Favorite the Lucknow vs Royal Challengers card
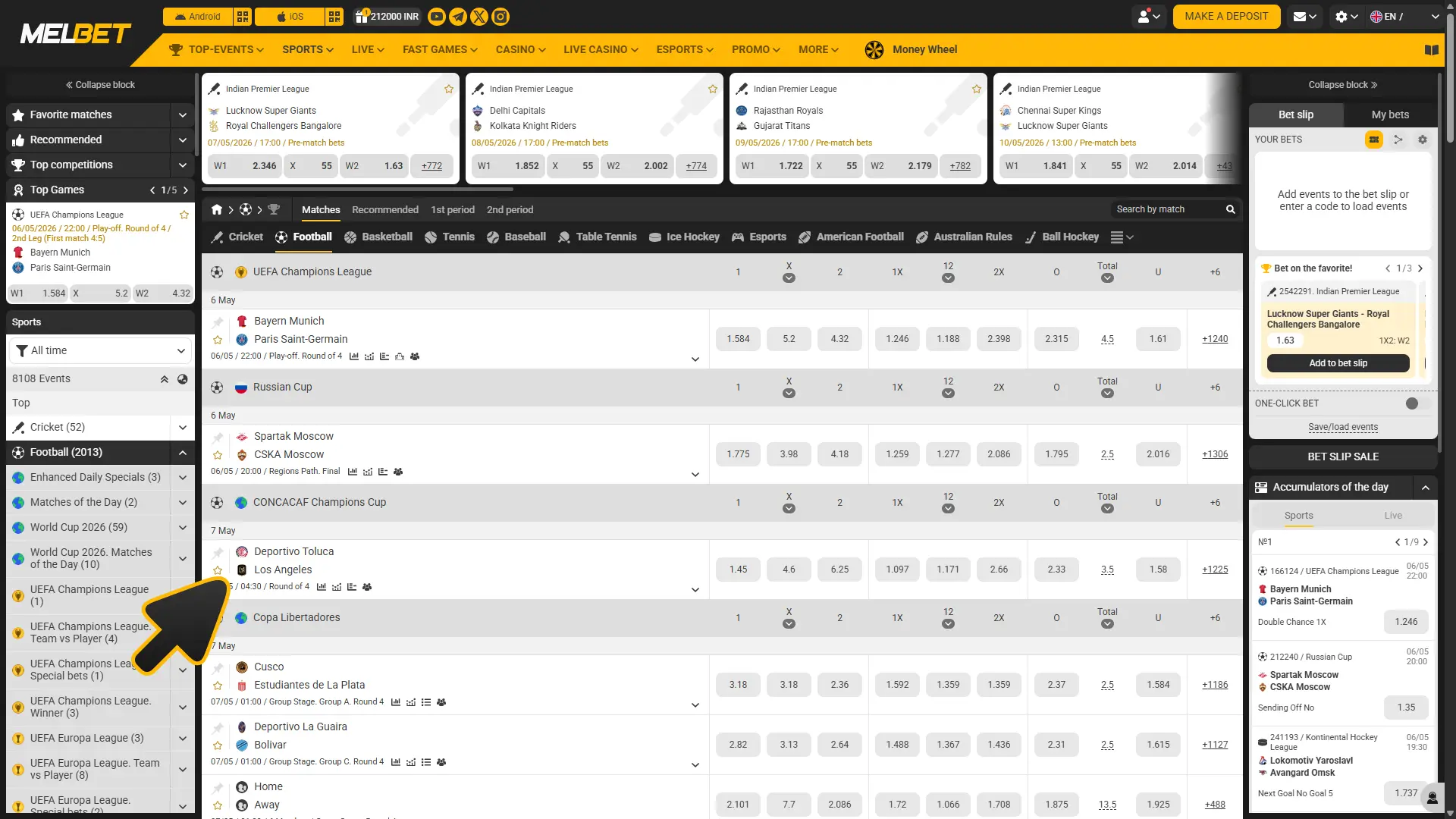1456x819 pixels. [x=449, y=89]
